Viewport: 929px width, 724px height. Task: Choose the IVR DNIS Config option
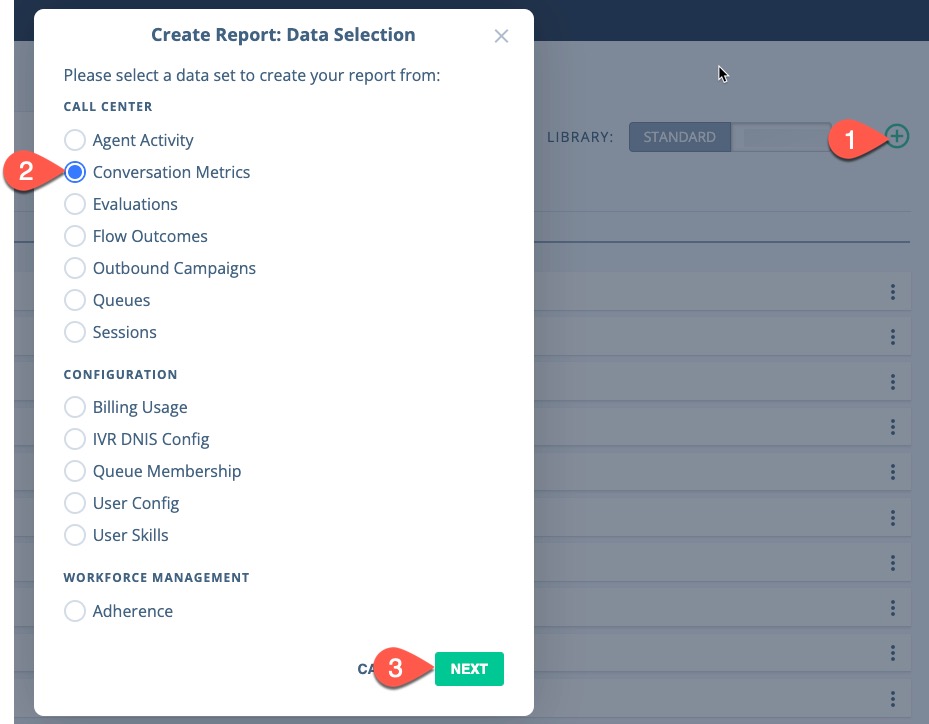coord(75,439)
